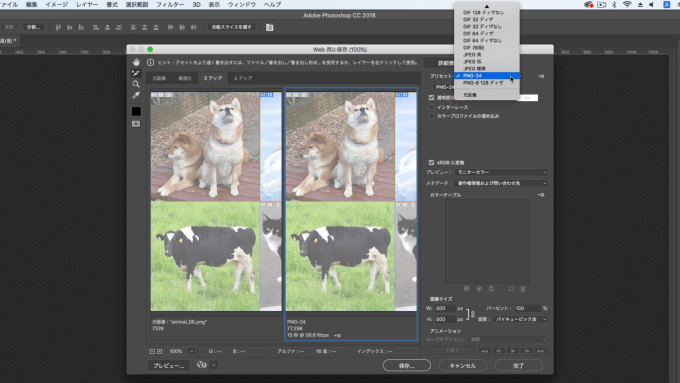The height and width of the screenshot is (383, 680).
Task: Click the document icon in Photoshop options bar
Action: pyautogui.click(x=269, y=27)
